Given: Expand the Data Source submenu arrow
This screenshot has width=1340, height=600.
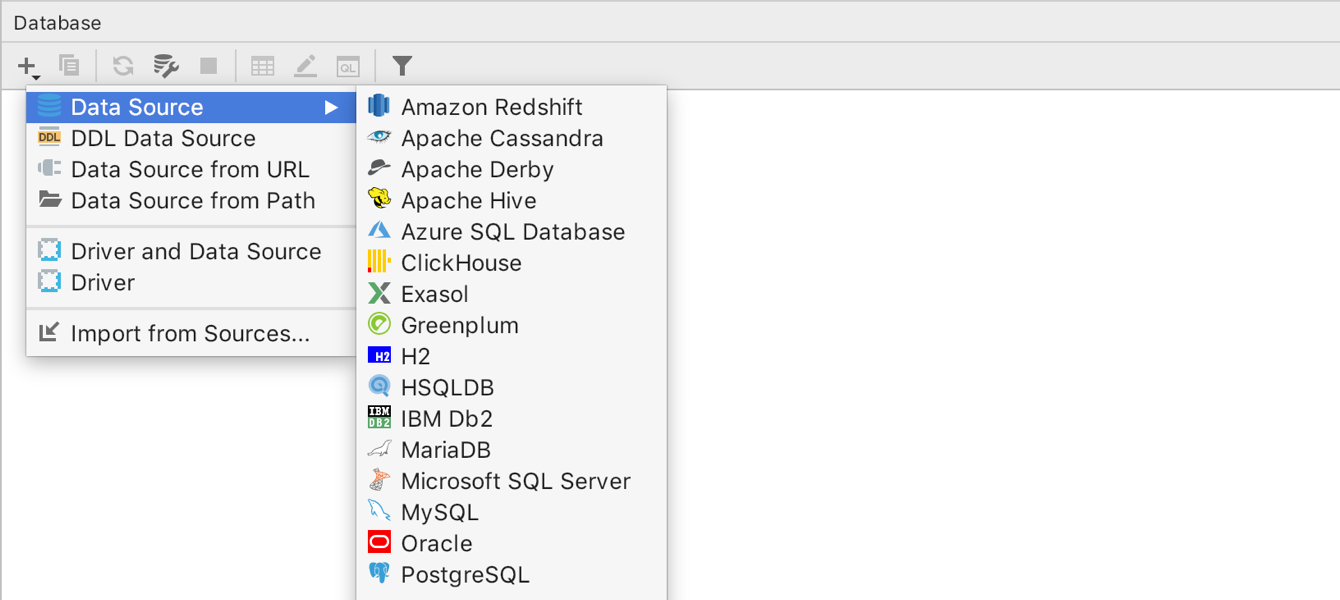Looking at the screenshot, I should point(333,107).
